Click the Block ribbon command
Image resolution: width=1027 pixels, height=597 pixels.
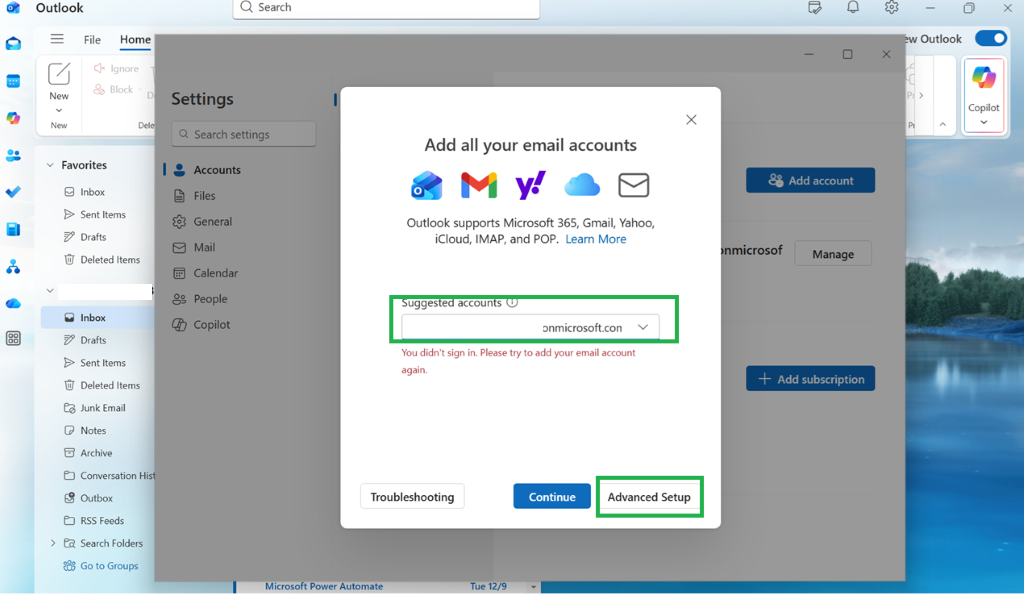pyautogui.click(x=113, y=90)
